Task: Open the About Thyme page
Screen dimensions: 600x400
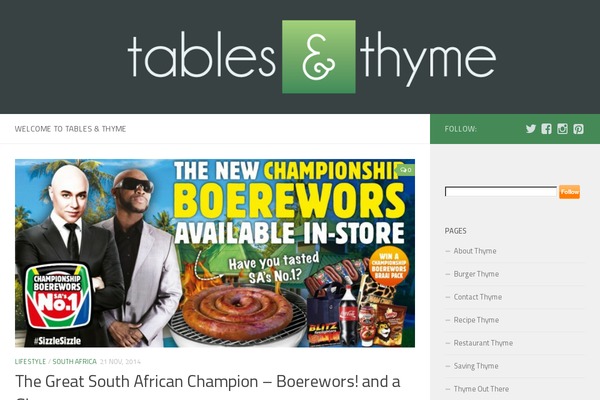Action: 474,251
